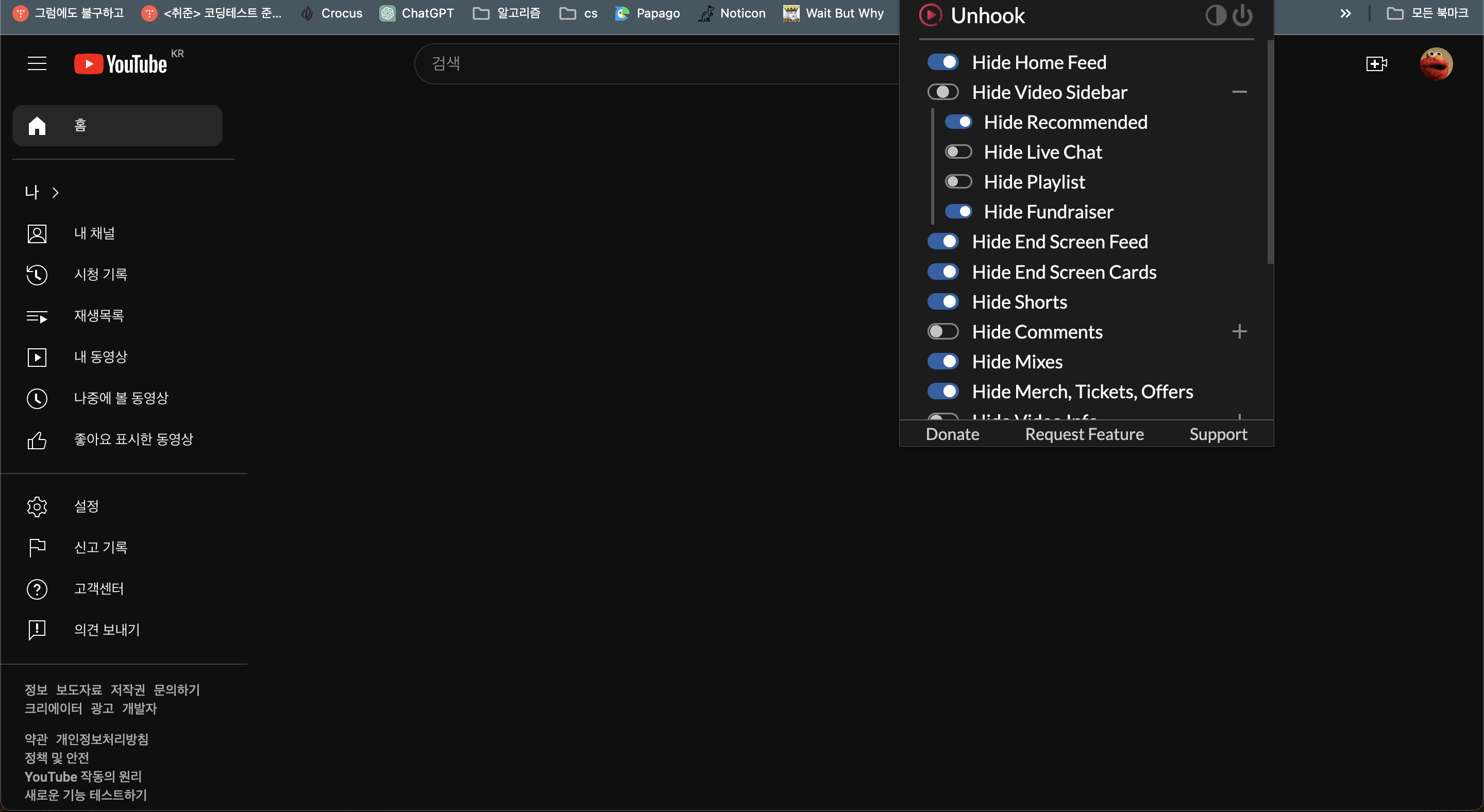The width and height of the screenshot is (1484, 812).
Task: Click Donate button in Unhook
Action: pos(952,434)
